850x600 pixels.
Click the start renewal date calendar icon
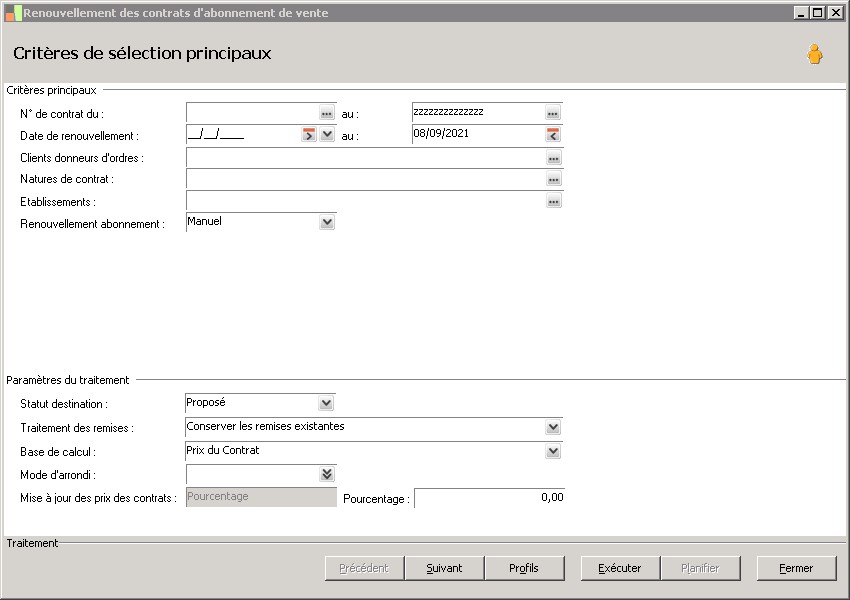309,136
